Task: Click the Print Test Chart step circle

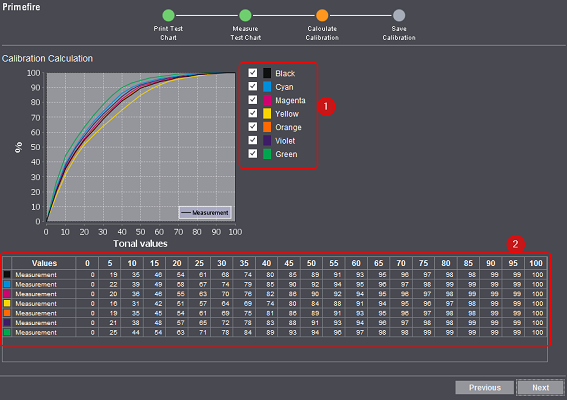Action: point(168,15)
